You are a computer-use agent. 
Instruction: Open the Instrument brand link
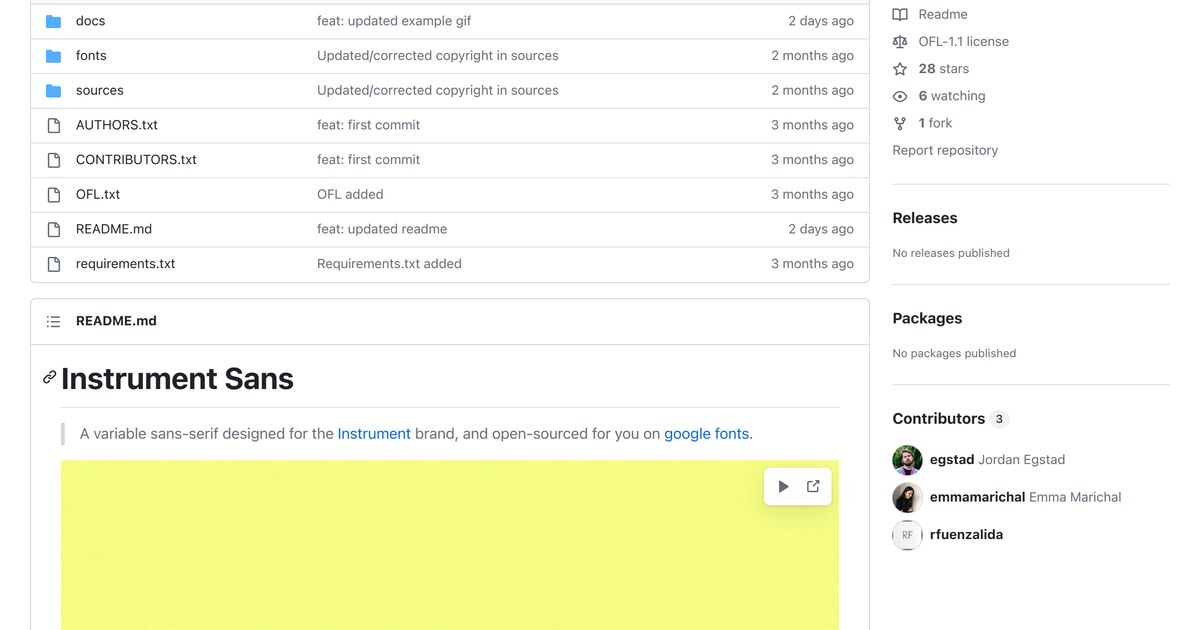tap(374, 433)
